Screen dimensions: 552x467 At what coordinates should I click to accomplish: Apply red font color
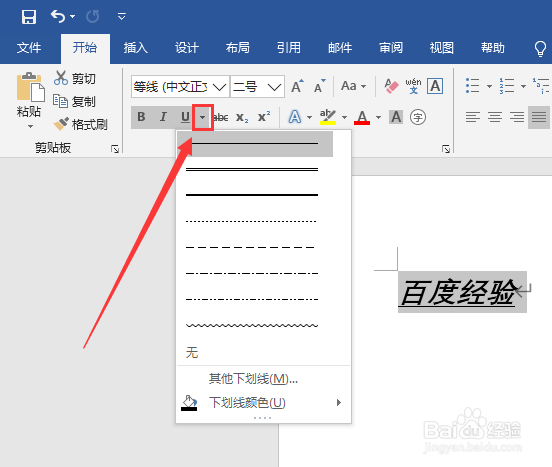tap(362, 117)
